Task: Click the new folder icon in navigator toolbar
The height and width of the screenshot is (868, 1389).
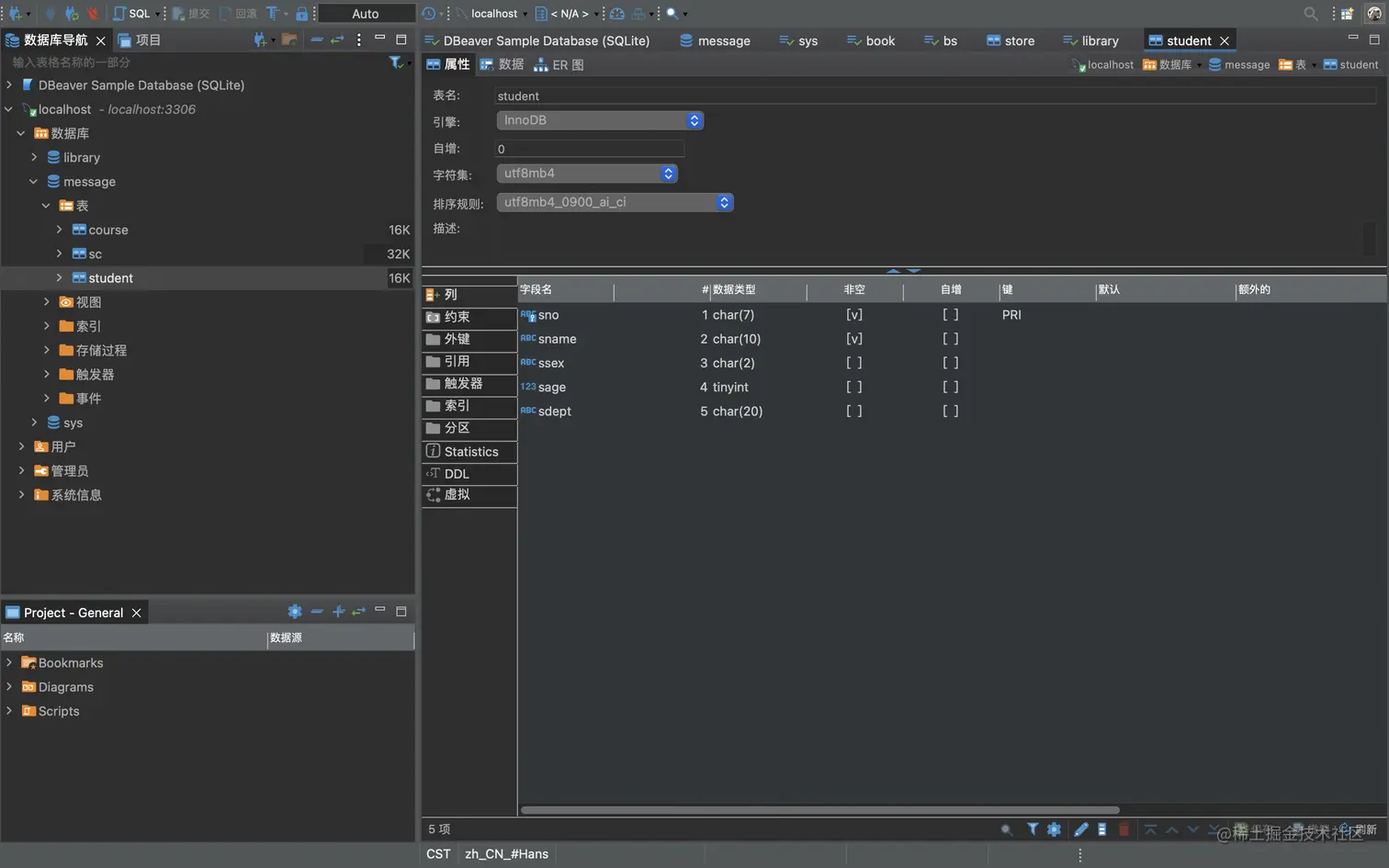Action: coord(289,39)
